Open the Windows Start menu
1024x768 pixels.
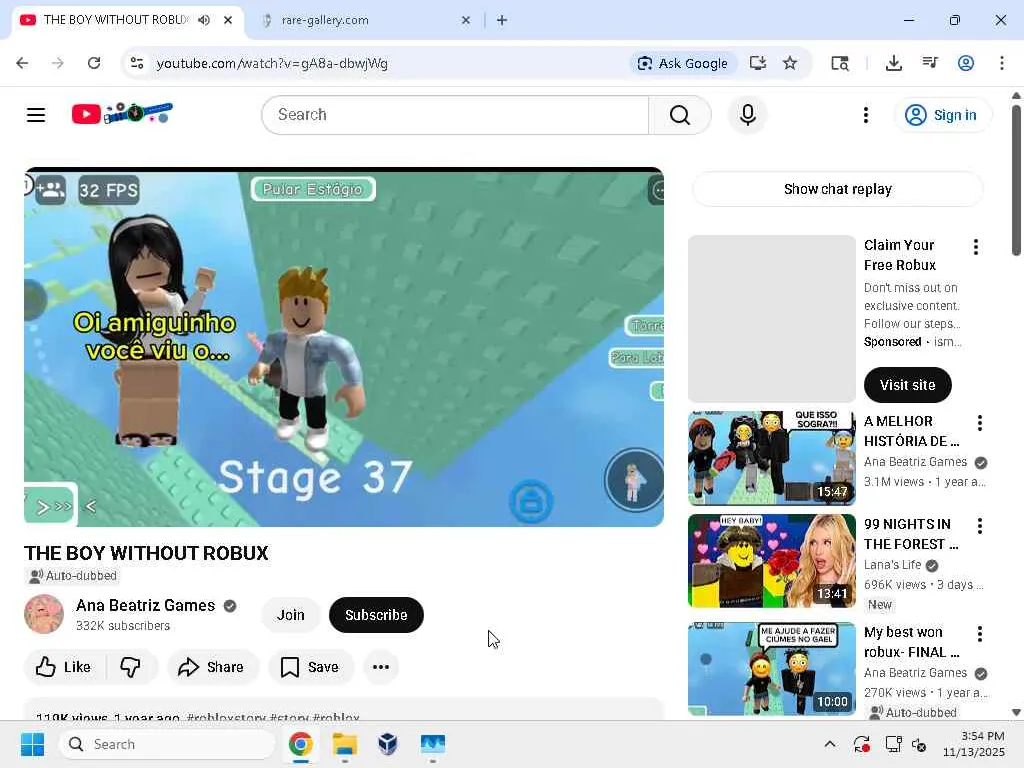(32, 744)
